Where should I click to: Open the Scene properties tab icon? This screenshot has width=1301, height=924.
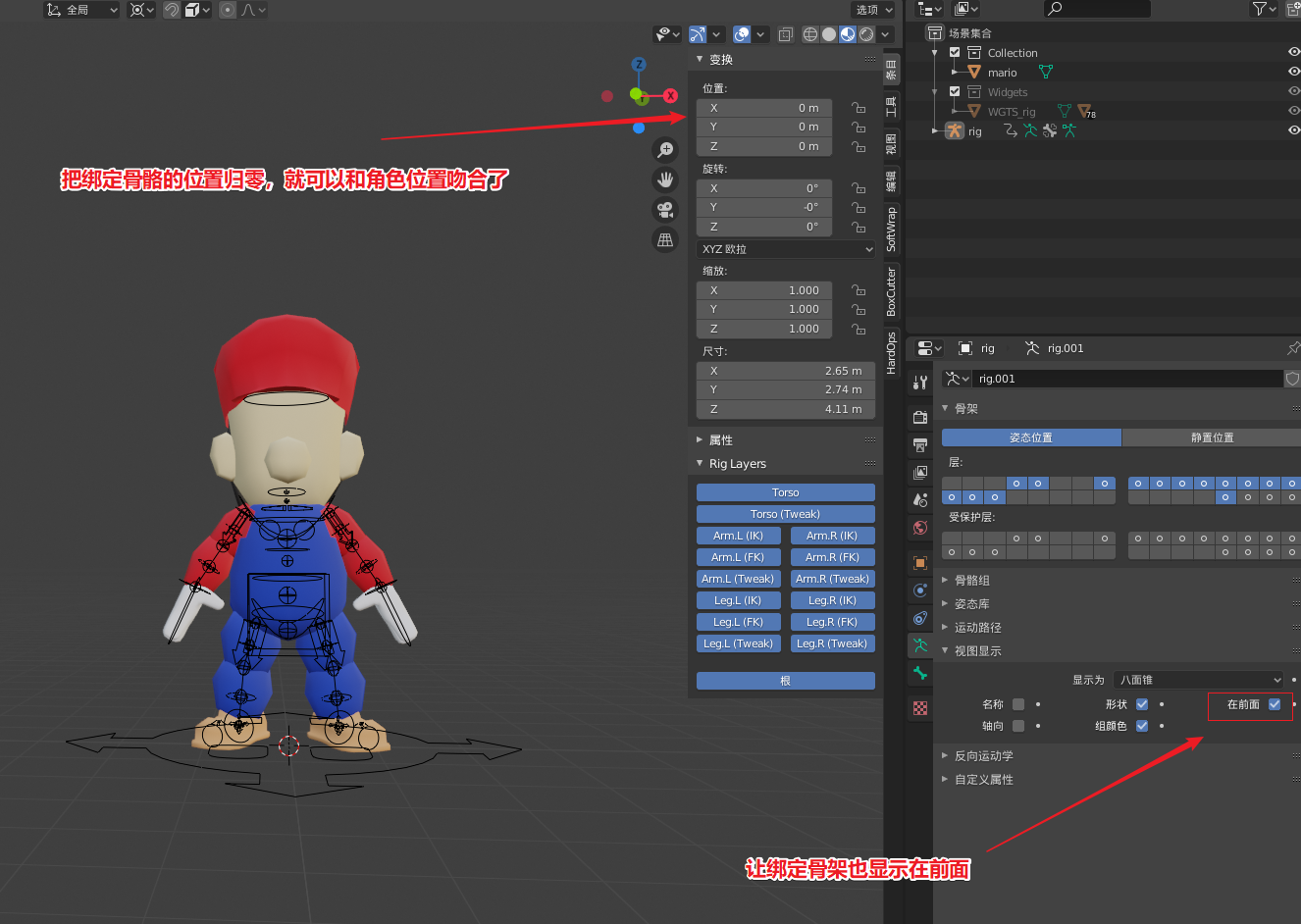coord(920,500)
